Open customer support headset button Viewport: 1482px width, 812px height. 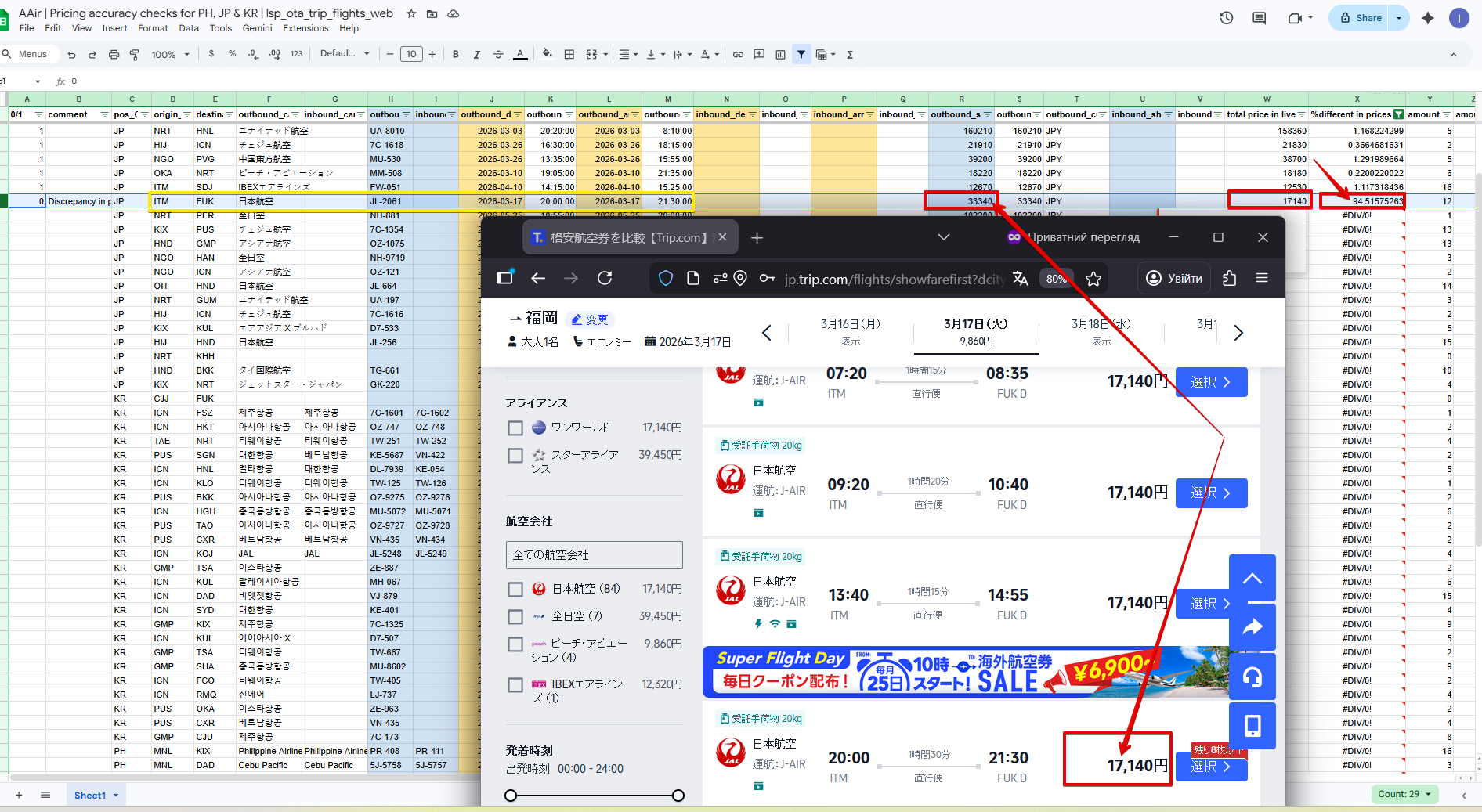(1252, 677)
